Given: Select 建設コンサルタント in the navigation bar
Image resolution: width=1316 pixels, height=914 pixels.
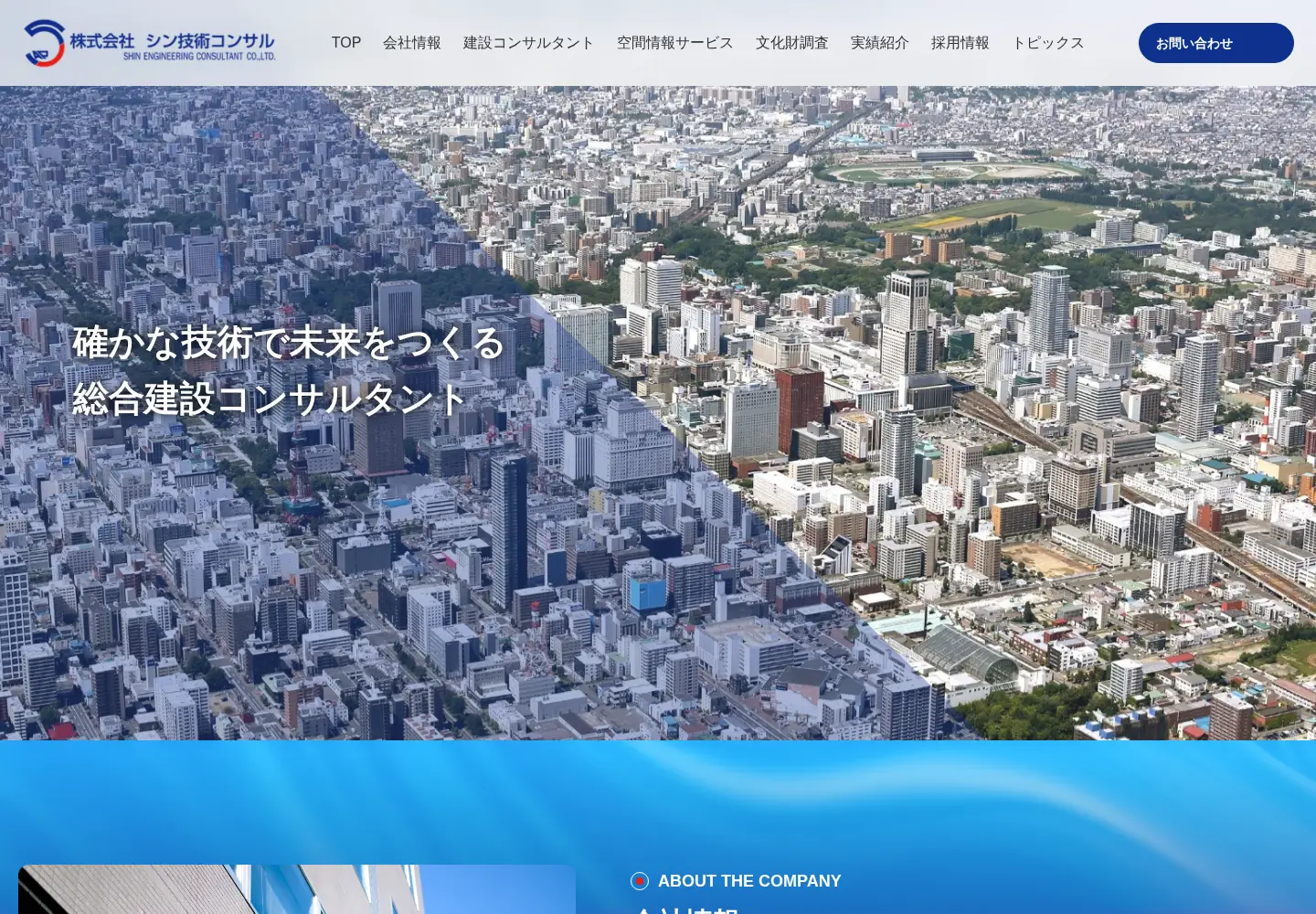Looking at the screenshot, I should [529, 43].
